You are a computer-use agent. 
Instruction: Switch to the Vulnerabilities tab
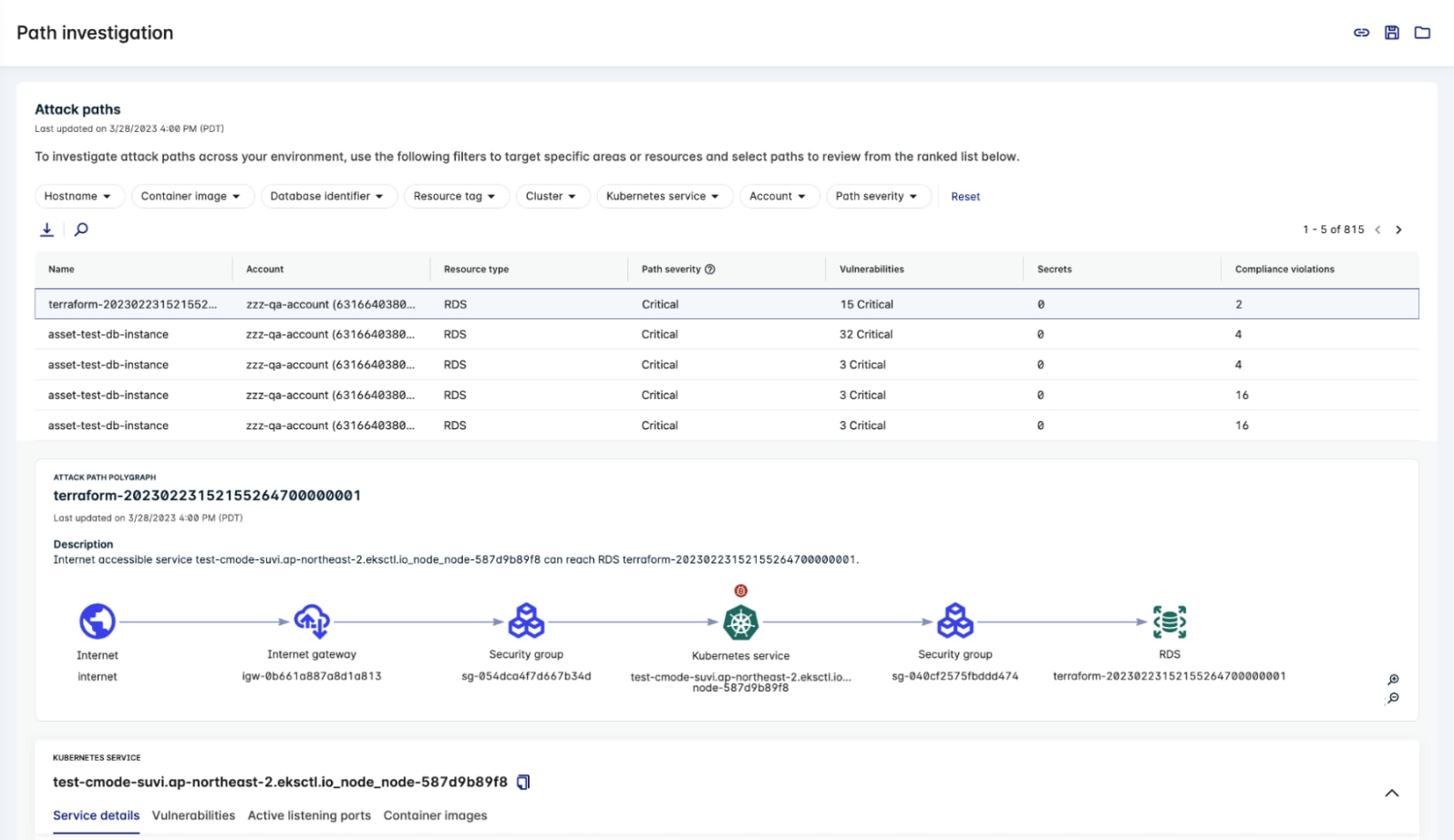point(193,816)
